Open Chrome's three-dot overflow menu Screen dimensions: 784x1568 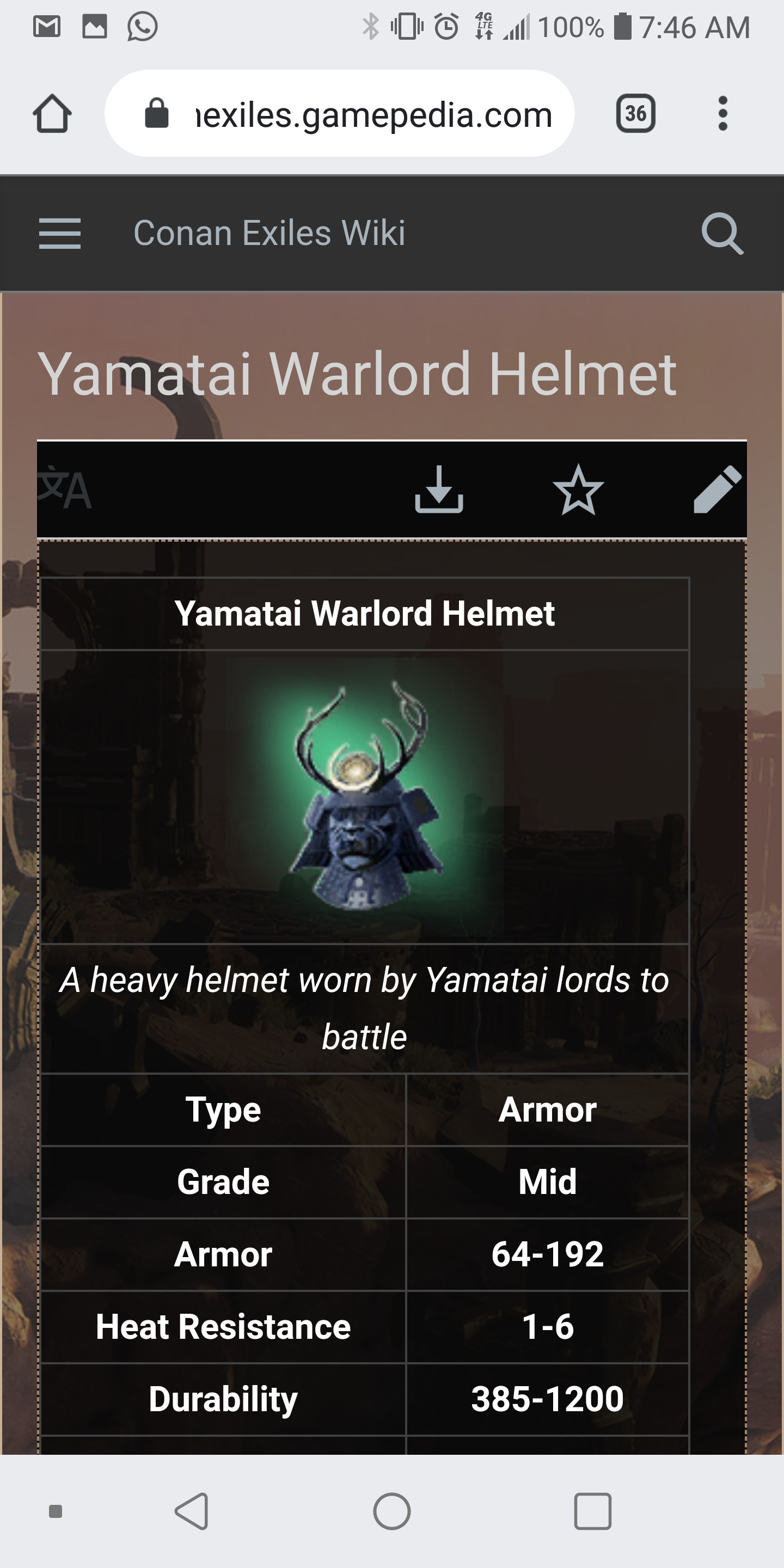[722, 113]
